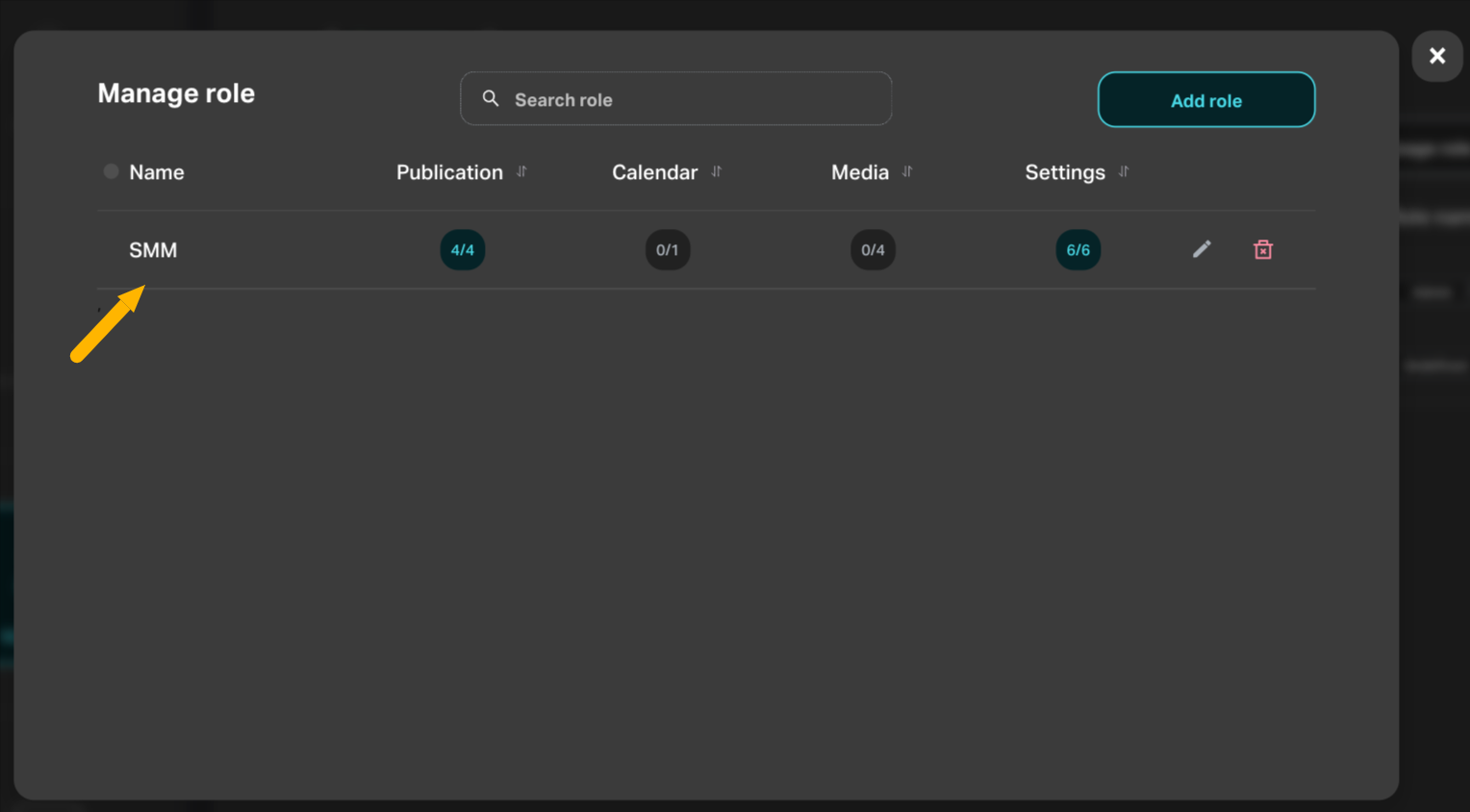Delete the SMM role via trash icon
Screen dimensions: 1470x812
tap(1263, 250)
